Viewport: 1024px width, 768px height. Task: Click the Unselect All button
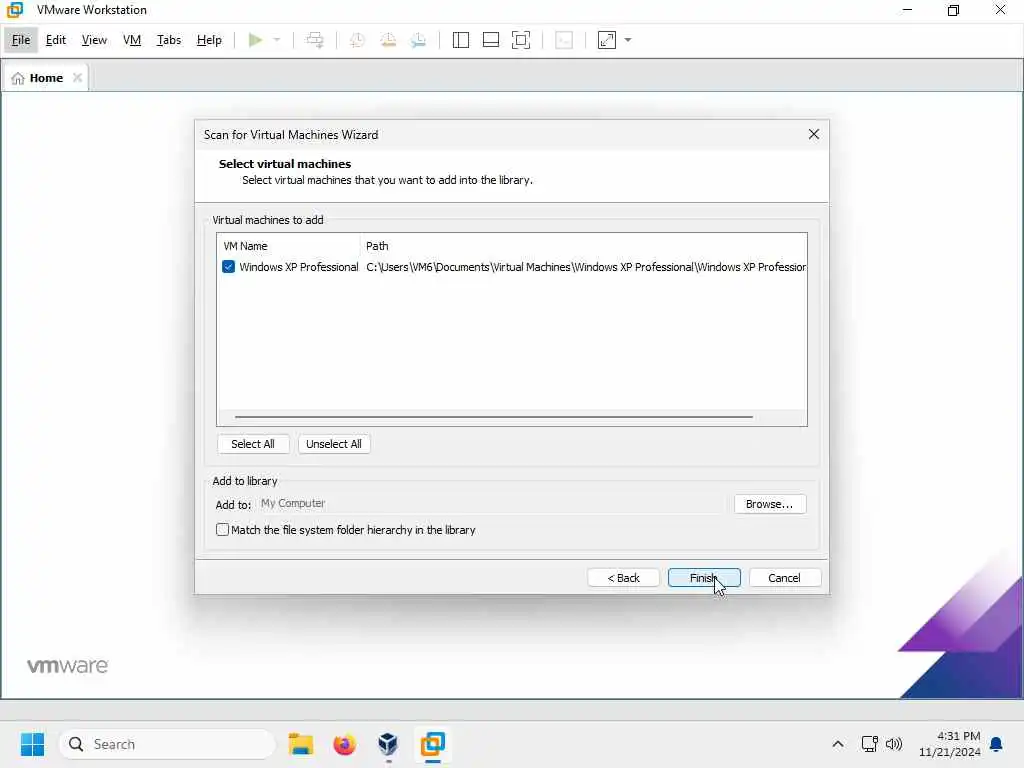(334, 444)
